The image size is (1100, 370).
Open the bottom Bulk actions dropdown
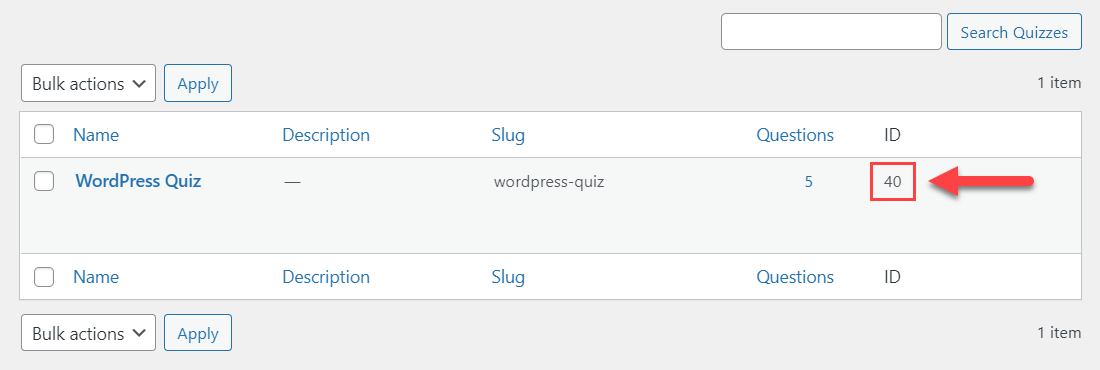88,333
